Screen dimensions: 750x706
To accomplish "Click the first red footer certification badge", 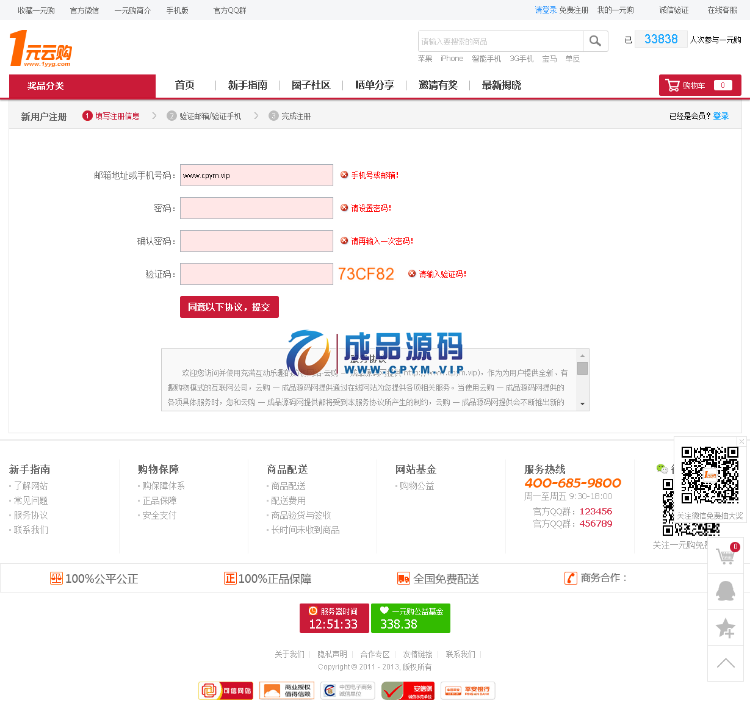I will [x=225, y=690].
